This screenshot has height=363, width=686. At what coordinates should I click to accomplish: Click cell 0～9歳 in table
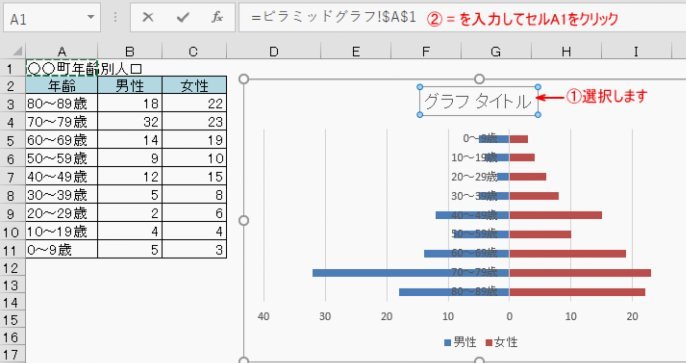(62, 250)
